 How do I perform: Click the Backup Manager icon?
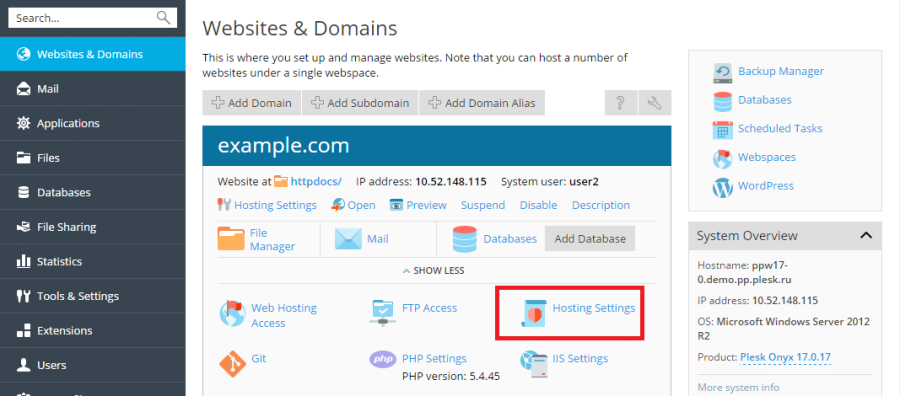pos(723,73)
